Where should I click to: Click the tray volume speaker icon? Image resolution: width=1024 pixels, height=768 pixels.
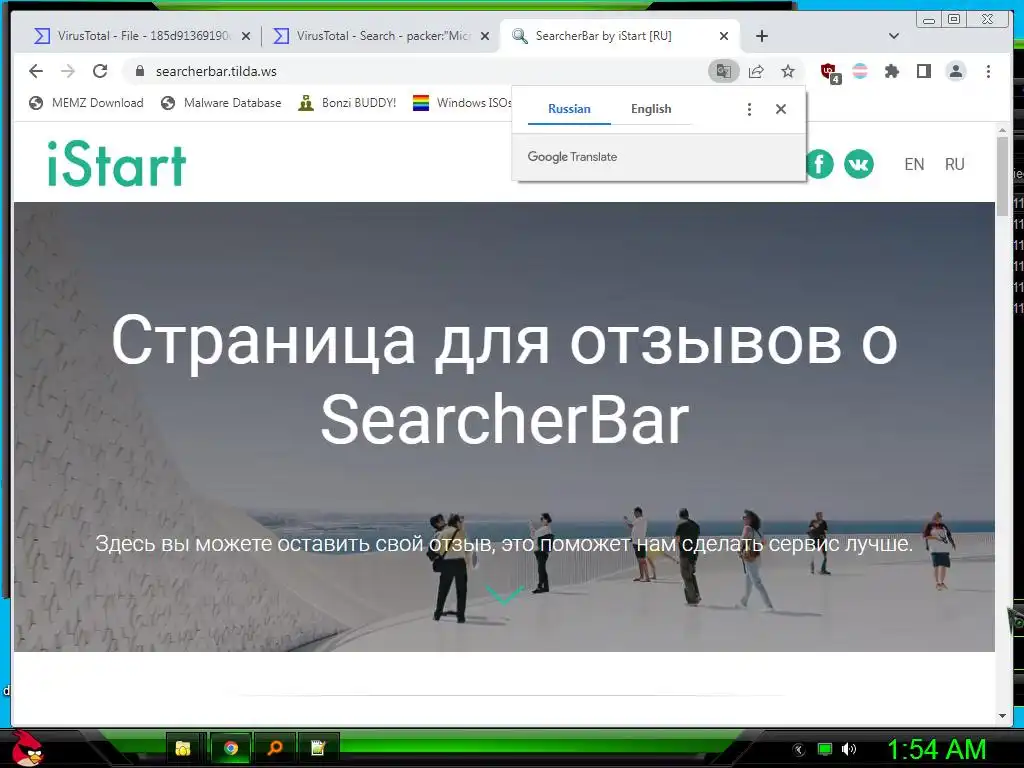pyautogui.click(x=849, y=749)
